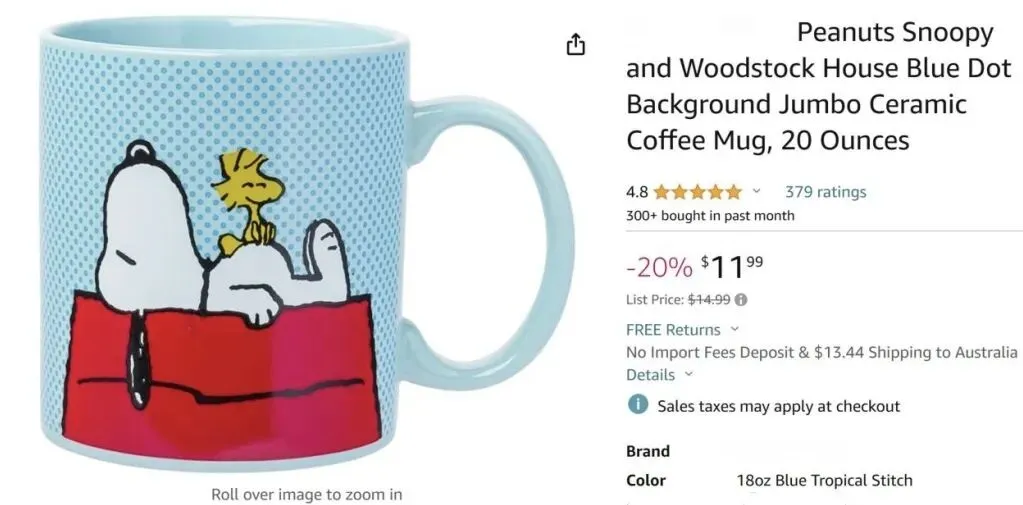Click the info icon next to List Price
This screenshot has width=1023, height=505.
click(x=741, y=300)
